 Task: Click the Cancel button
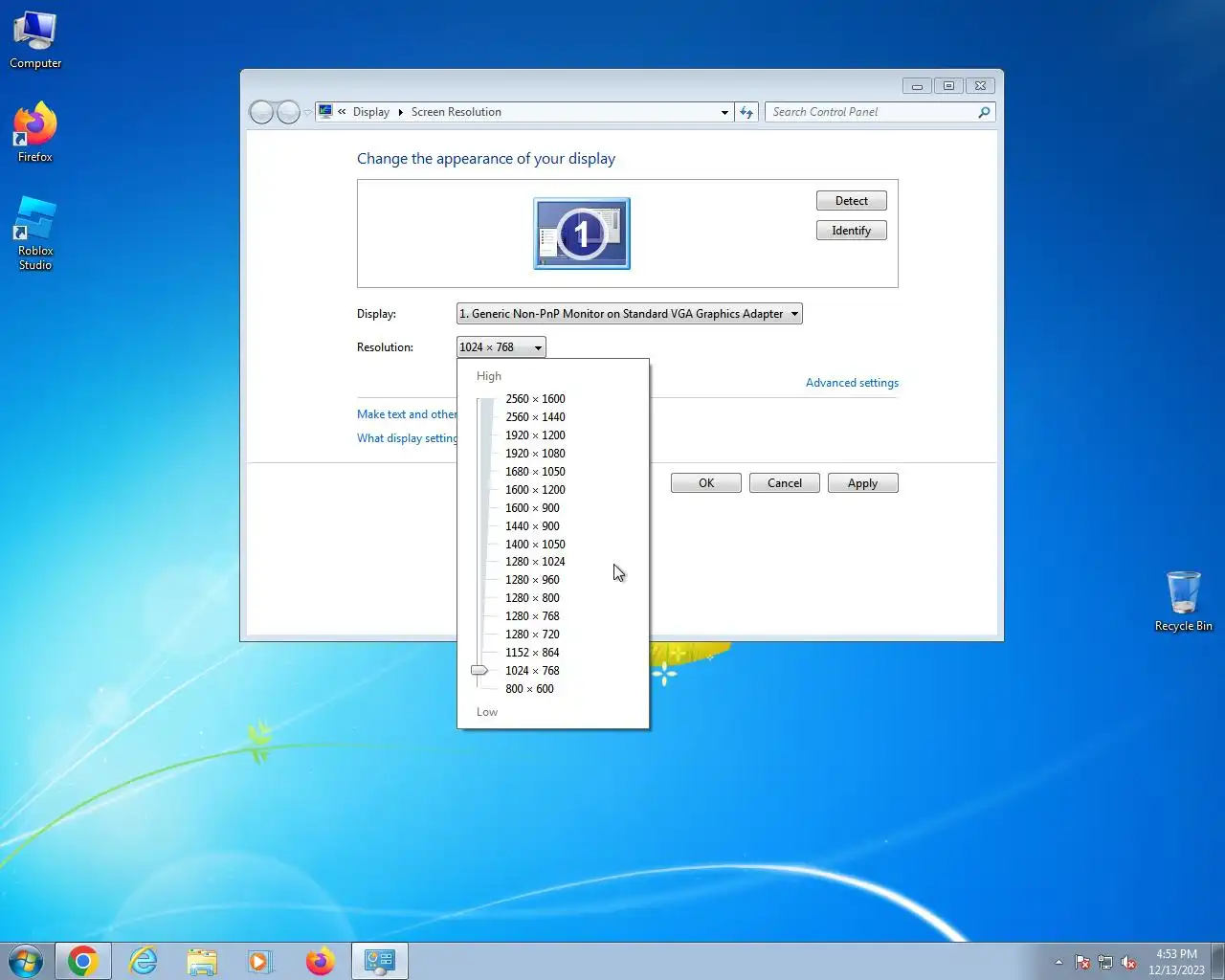coord(785,483)
